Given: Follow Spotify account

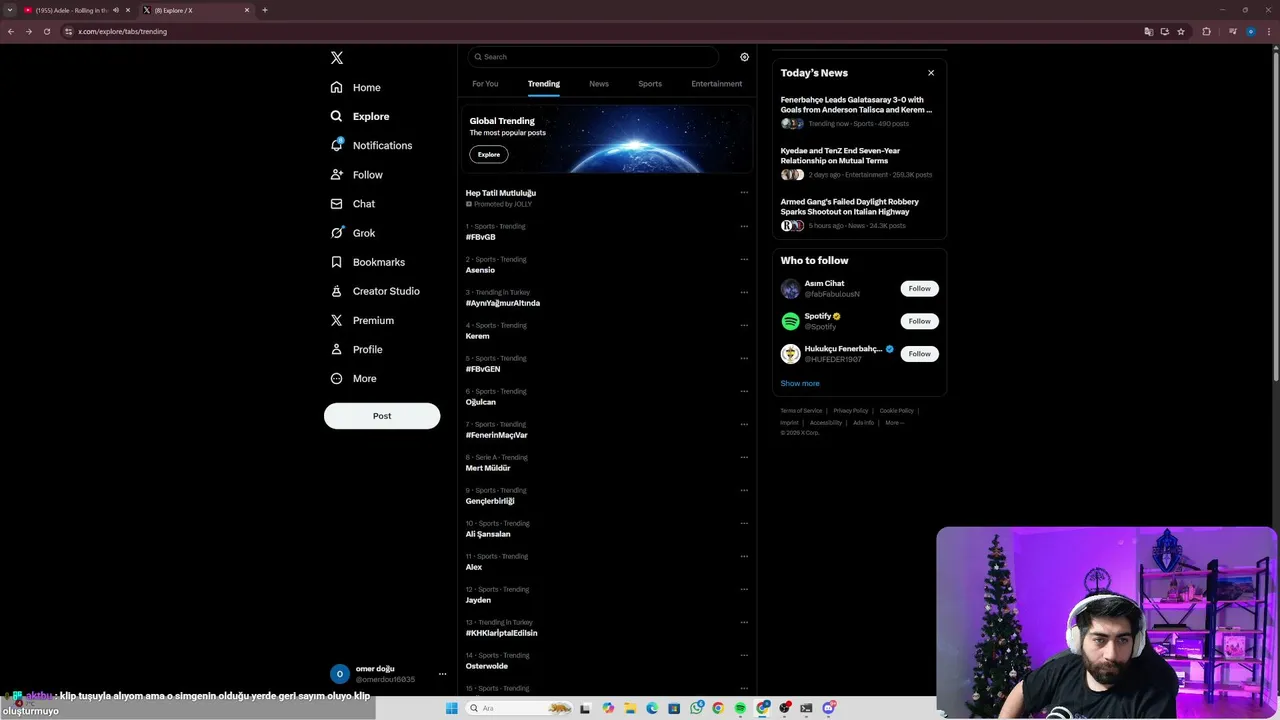Looking at the screenshot, I should [919, 321].
